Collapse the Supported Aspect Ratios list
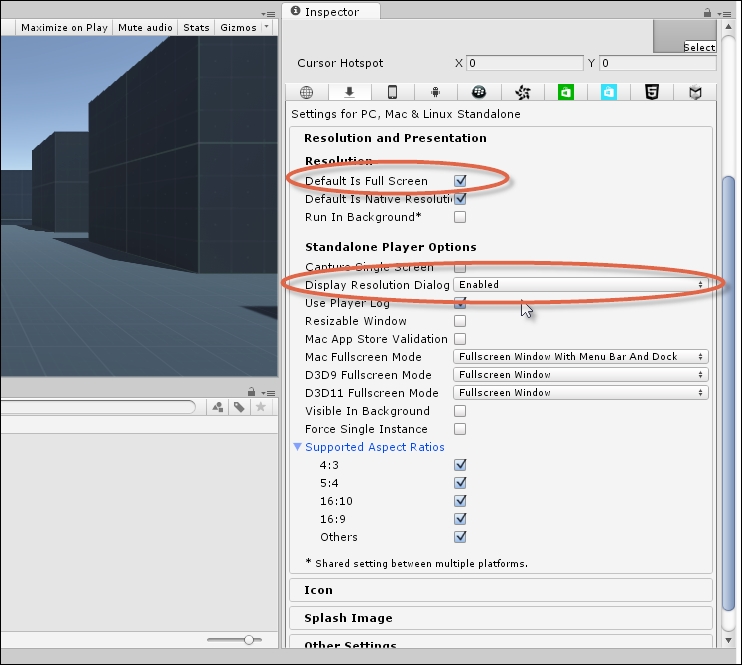Image resolution: width=742 pixels, height=665 pixels. [x=297, y=447]
